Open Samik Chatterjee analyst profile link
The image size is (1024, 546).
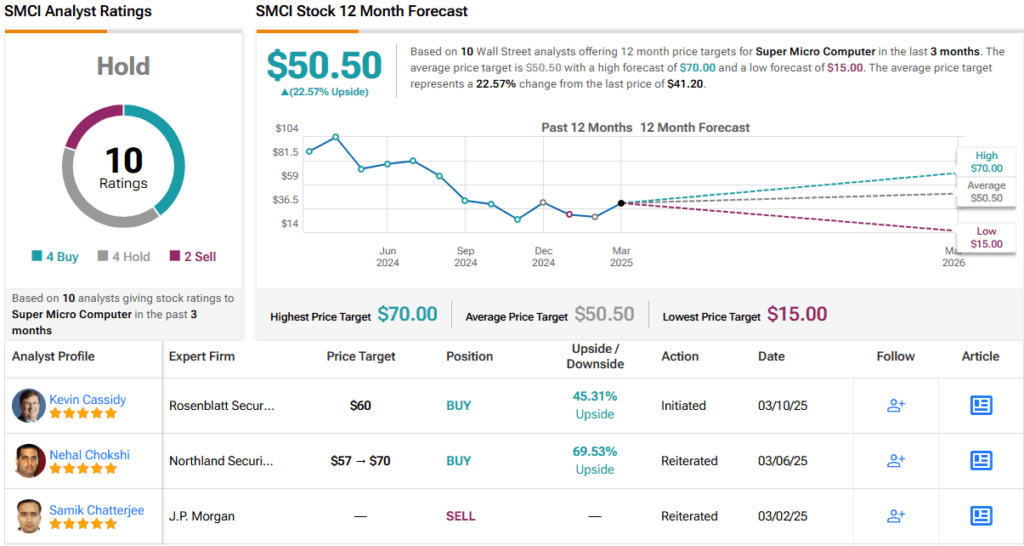click(97, 510)
